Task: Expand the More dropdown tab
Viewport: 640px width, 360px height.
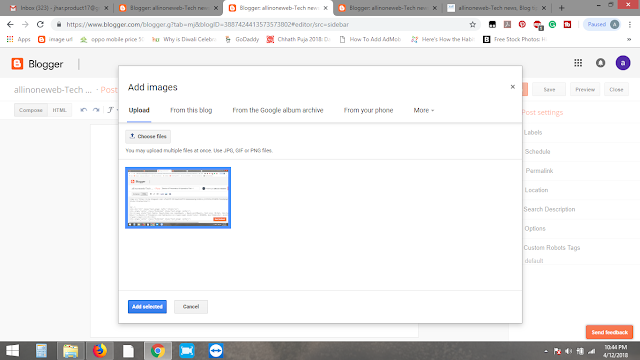Action: tap(424, 110)
